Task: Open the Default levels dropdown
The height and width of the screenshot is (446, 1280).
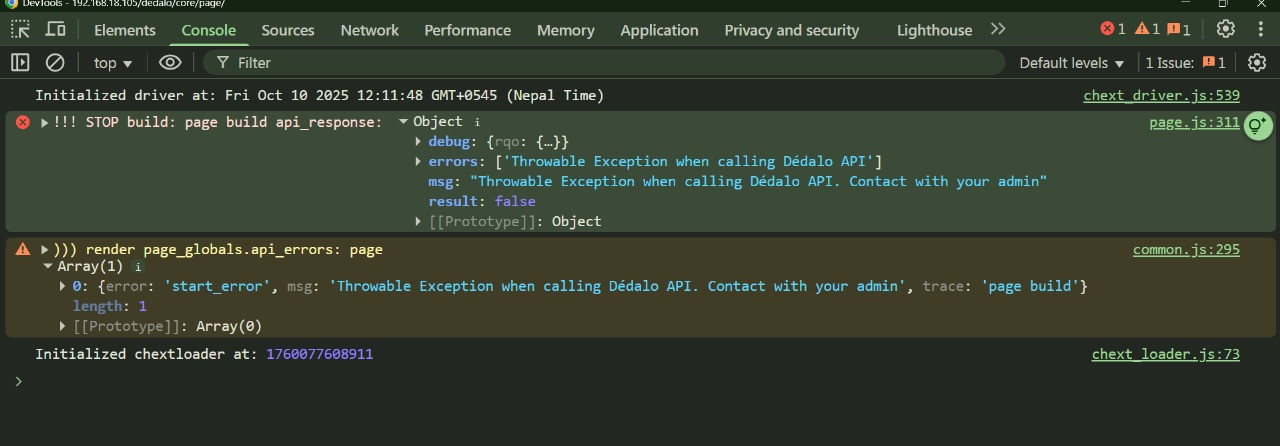Action: click(x=1071, y=63)
